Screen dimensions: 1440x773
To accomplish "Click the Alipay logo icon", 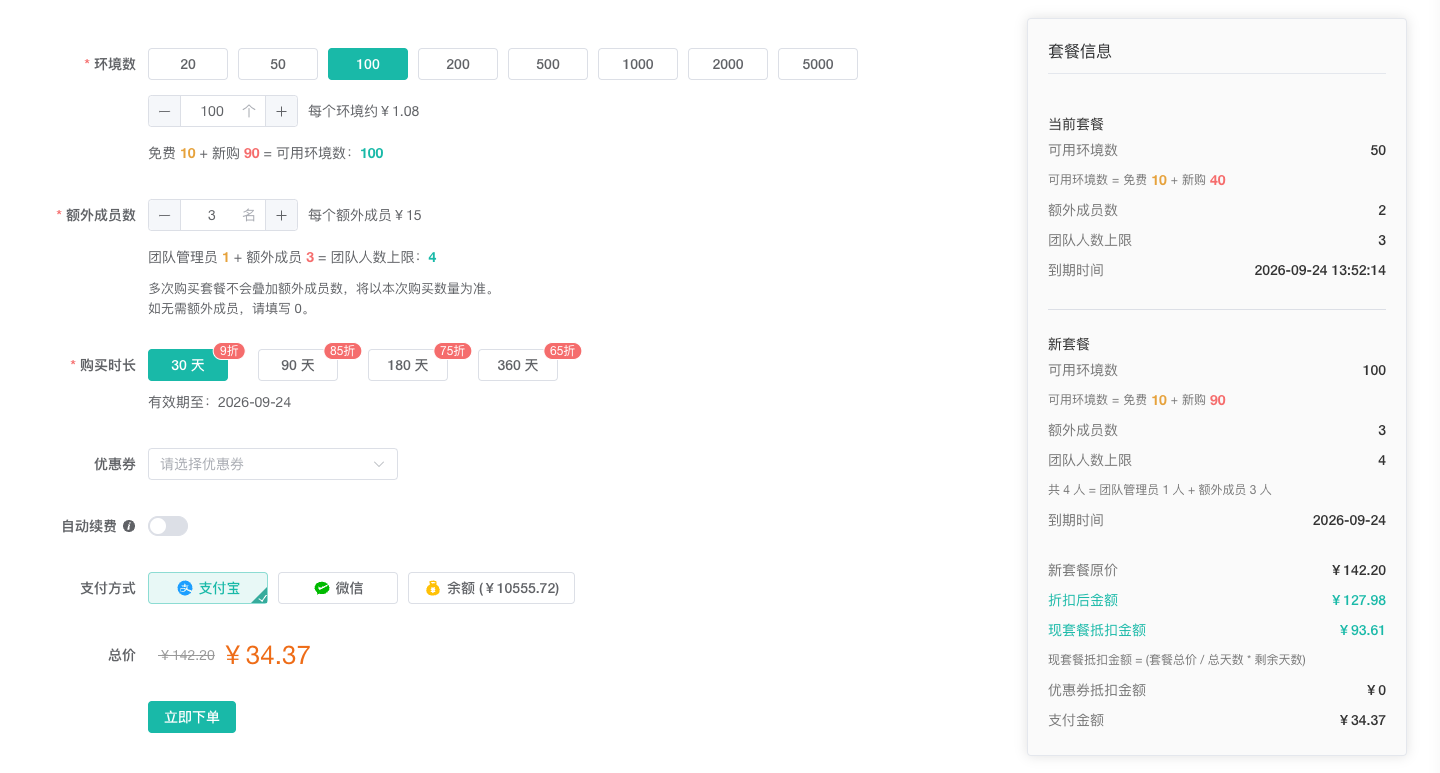I will (x=185, y=588).
